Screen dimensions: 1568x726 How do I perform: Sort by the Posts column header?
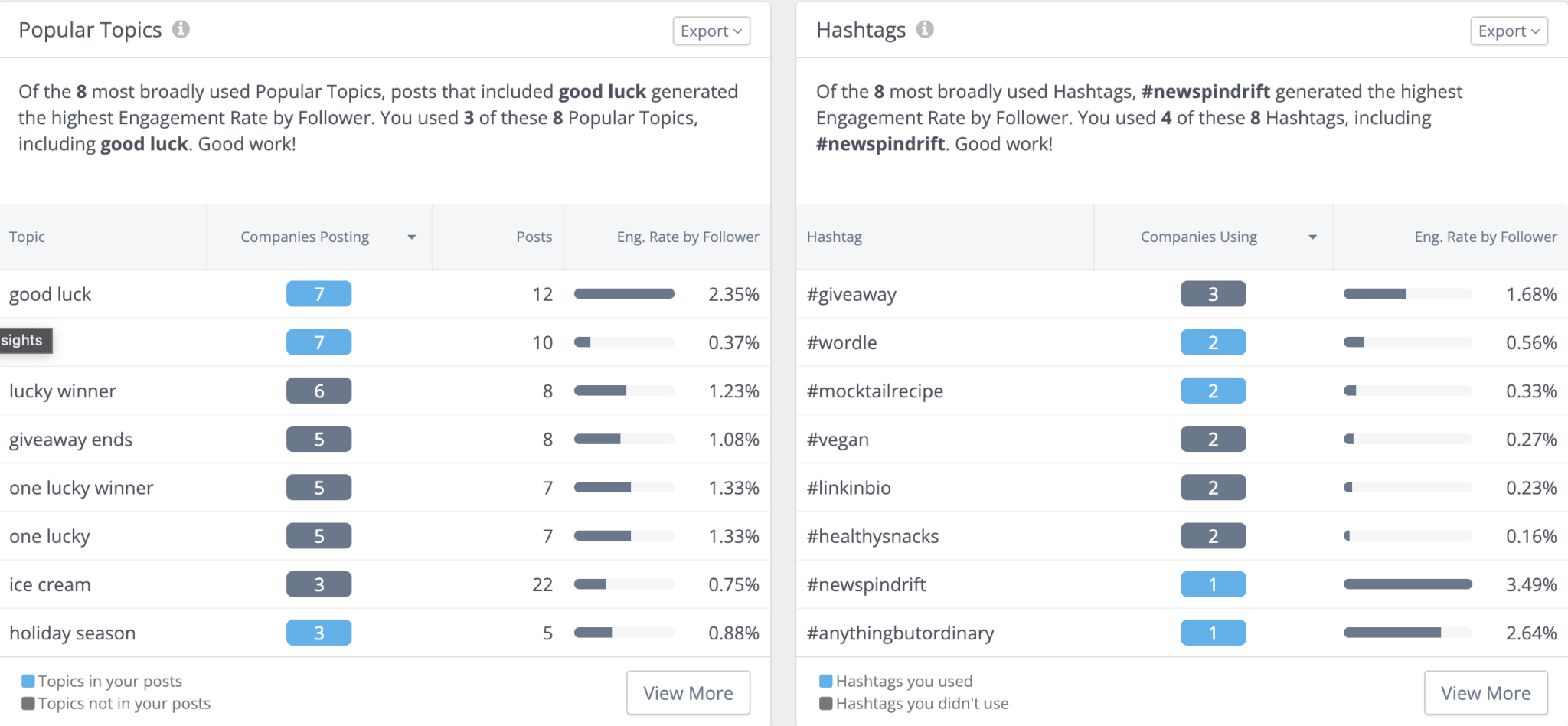pos(534,237)
